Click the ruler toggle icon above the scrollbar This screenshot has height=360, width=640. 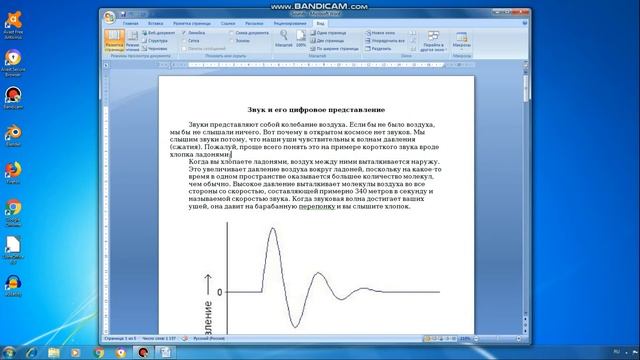pos(526,65)
